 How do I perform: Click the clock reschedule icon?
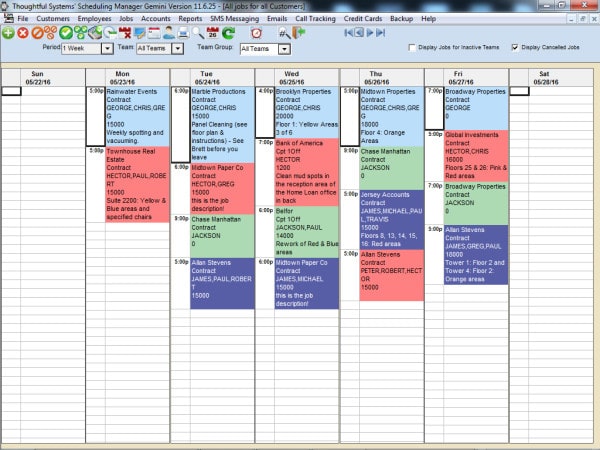[x=110, y=33]
